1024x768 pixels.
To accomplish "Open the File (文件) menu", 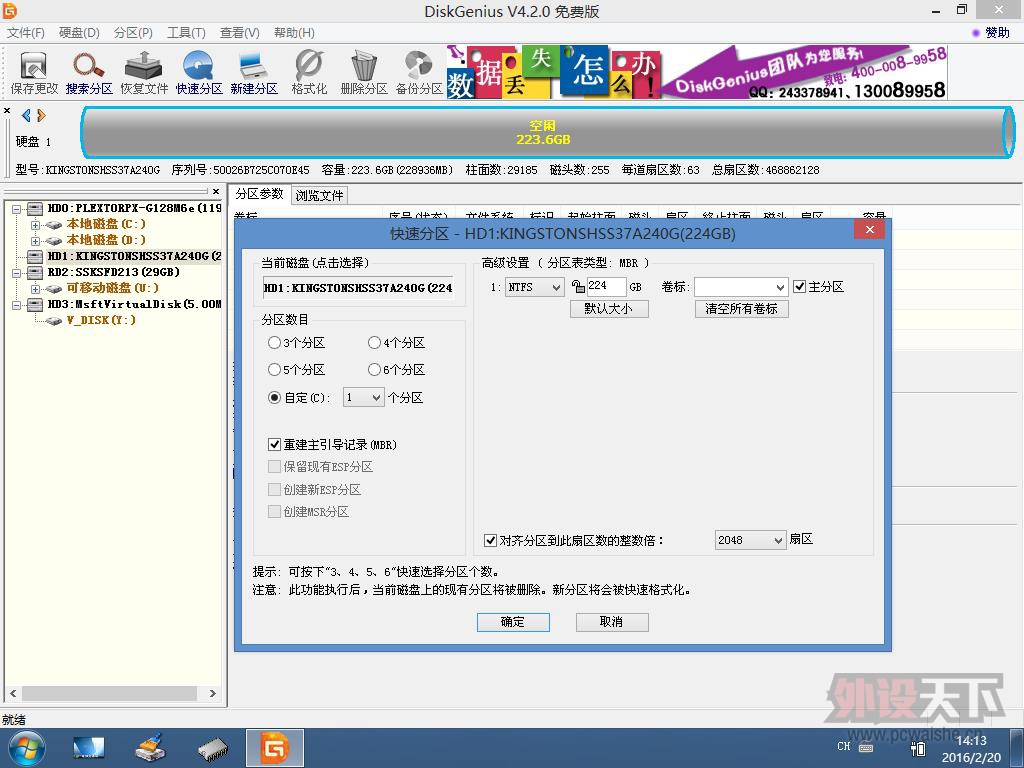I will point(26,33).
